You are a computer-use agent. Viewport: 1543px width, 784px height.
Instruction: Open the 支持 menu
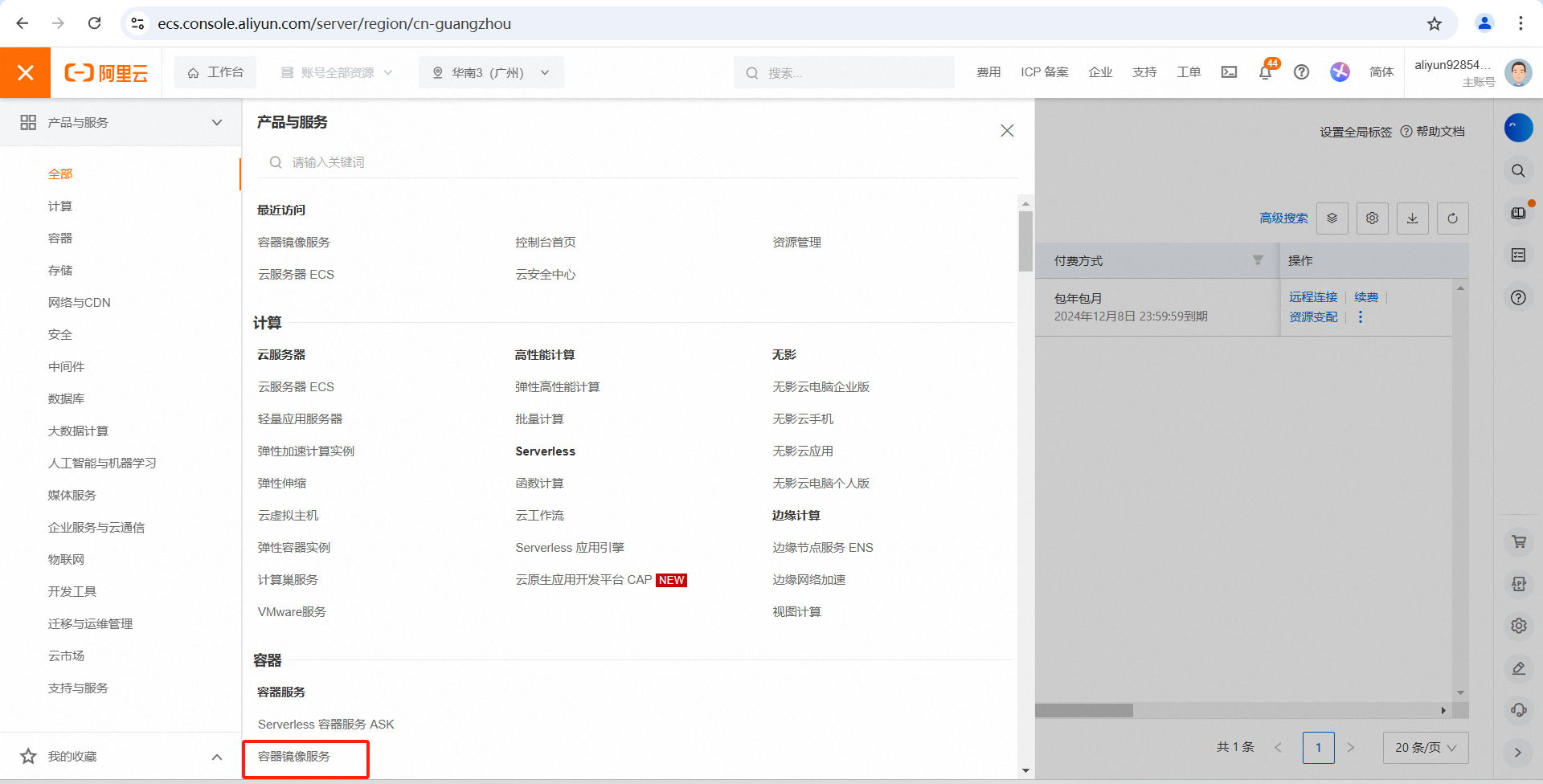pos(1144,72)
